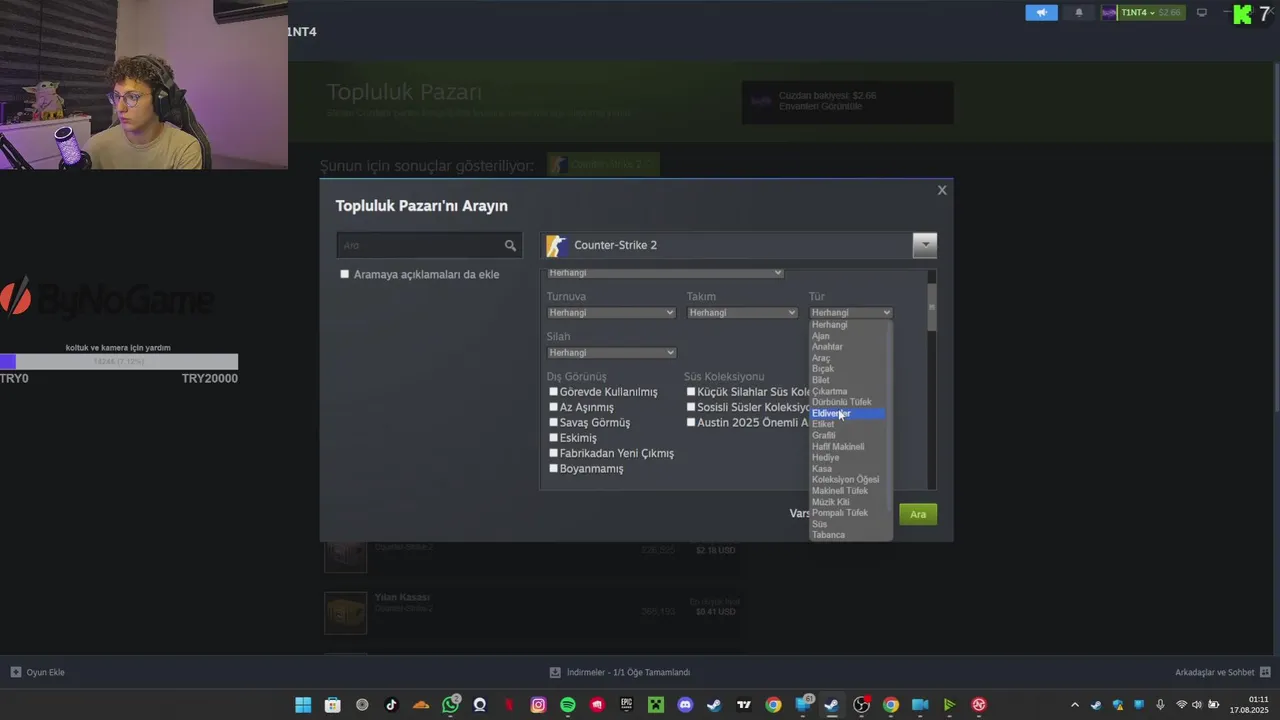1280x720 pixels.
Task: Check the Az Aşınmış option
Action: coord(553,407)
